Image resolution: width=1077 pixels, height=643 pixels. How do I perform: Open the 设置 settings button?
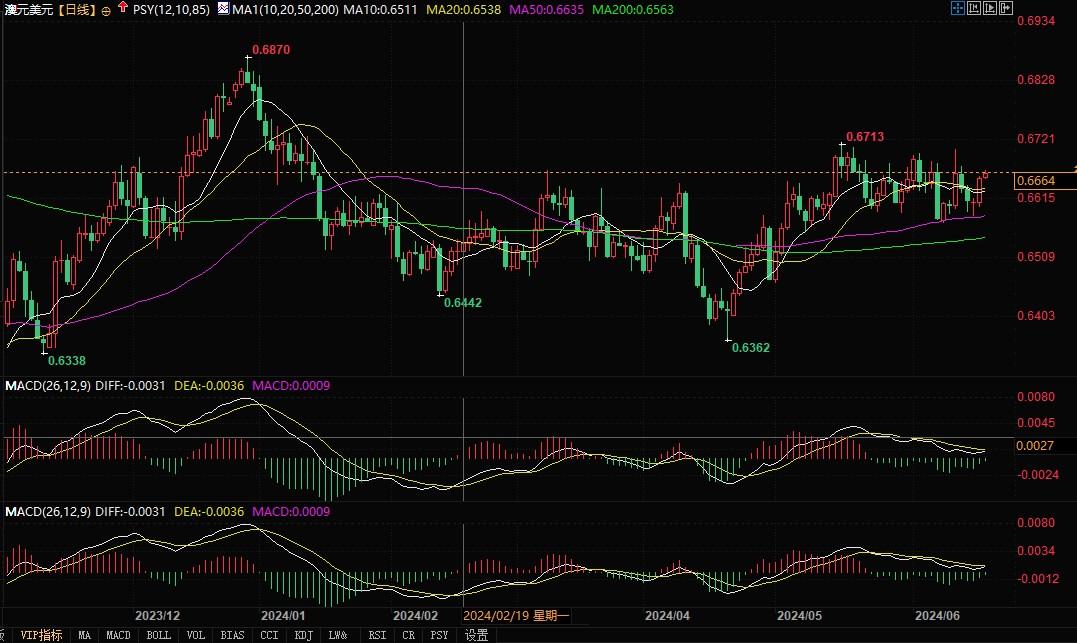(x=477, y=635)
